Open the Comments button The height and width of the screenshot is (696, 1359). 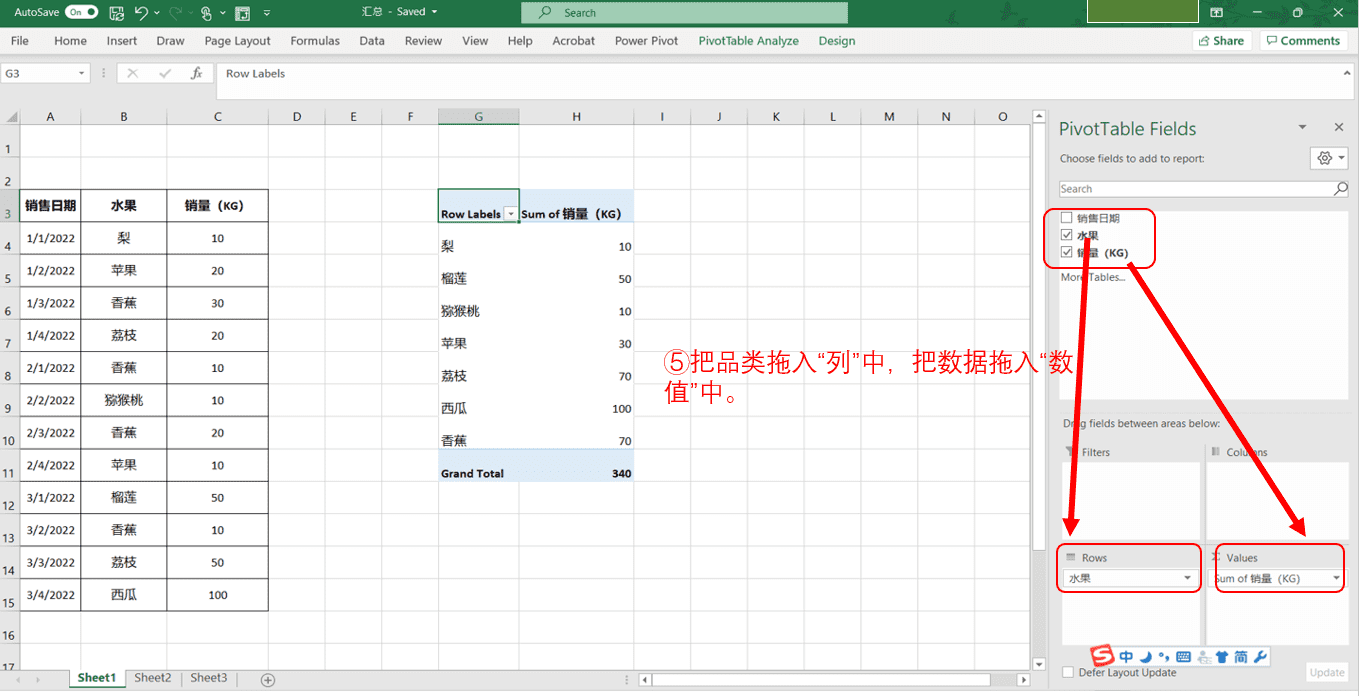[1302, 41]
